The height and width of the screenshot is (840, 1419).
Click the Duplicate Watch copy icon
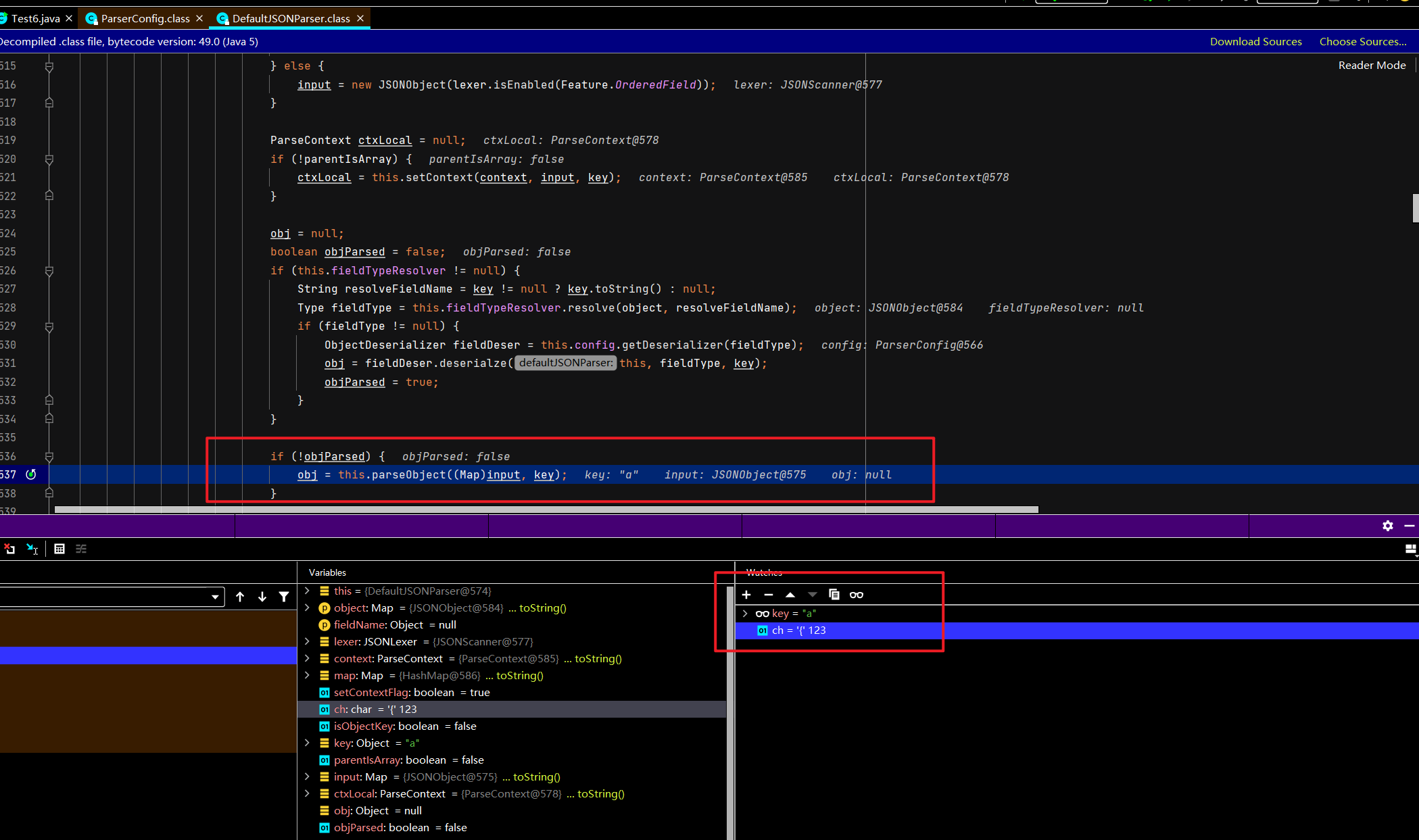coord(834,595)
